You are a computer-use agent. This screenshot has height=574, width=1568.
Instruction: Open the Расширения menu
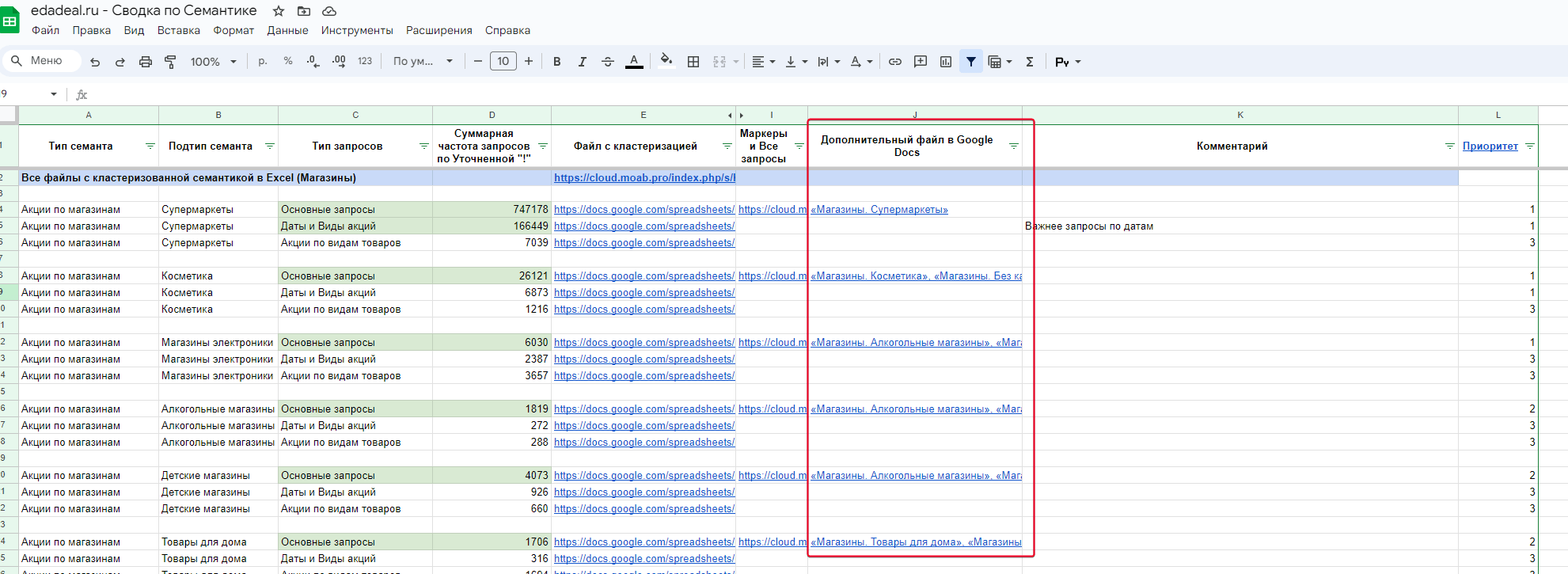(439, 30)
